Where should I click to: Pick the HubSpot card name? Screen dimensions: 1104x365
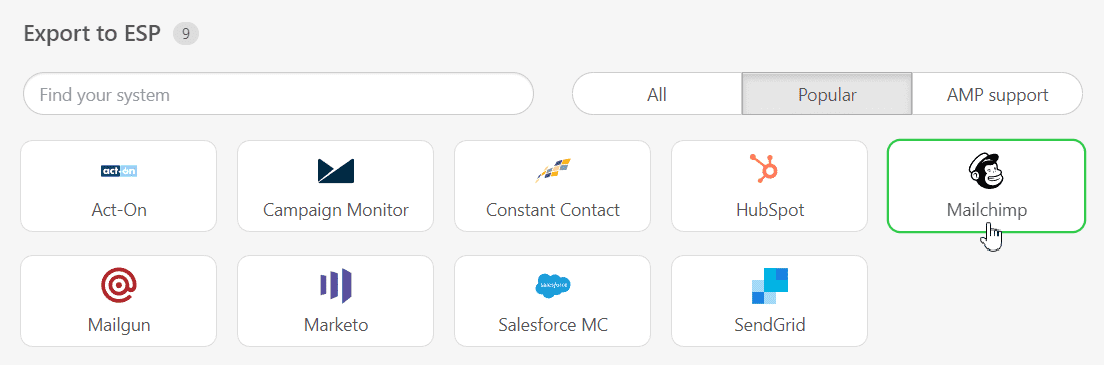(770, 210)
